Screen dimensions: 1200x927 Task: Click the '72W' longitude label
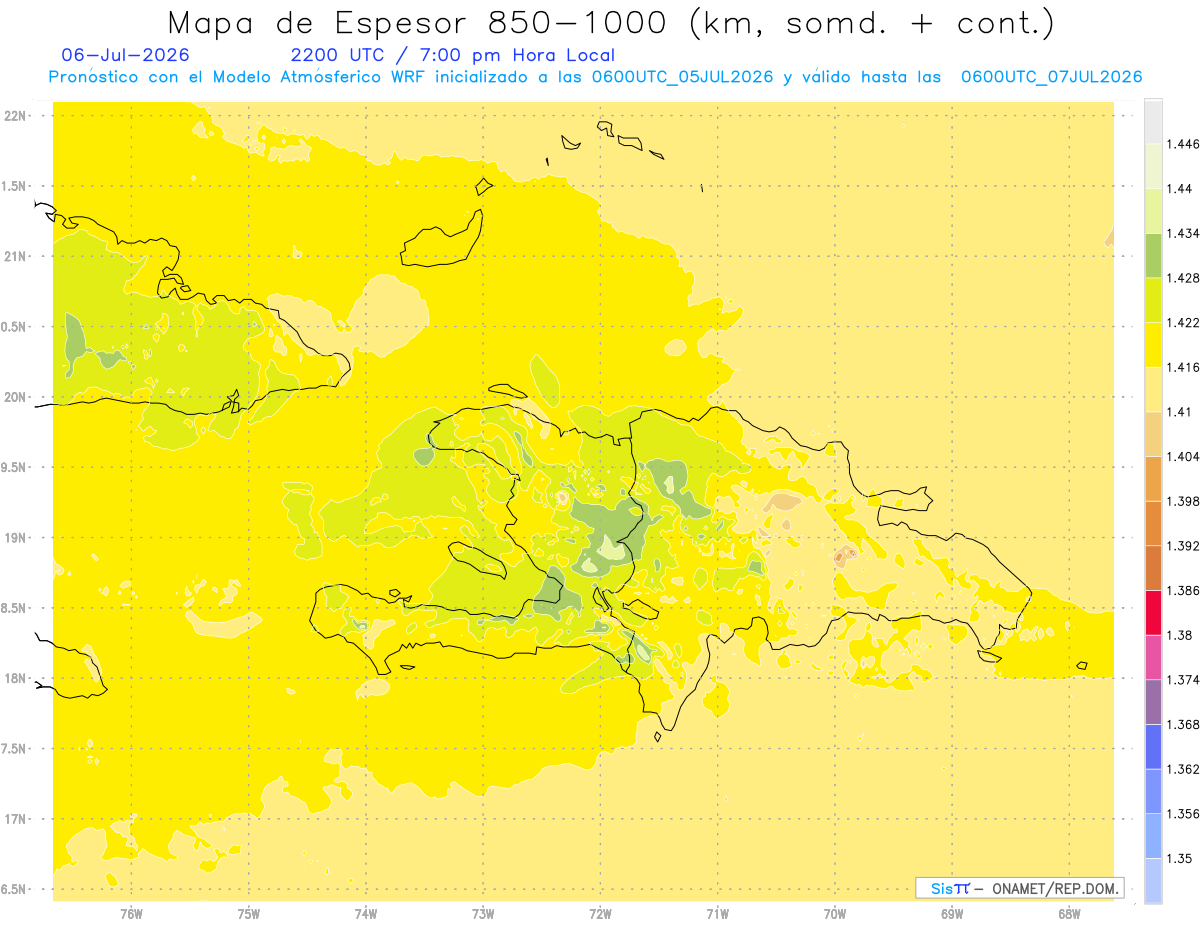(x=601, y=913)
